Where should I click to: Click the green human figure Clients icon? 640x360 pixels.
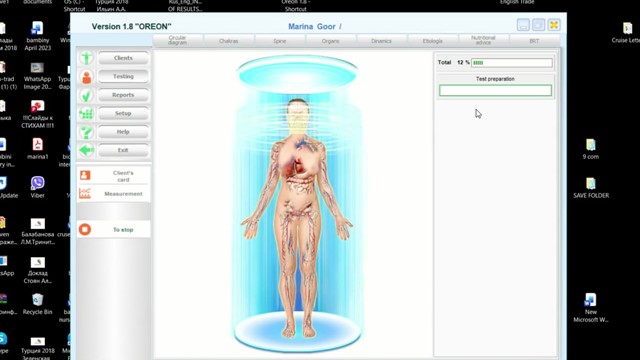point(86,58)
